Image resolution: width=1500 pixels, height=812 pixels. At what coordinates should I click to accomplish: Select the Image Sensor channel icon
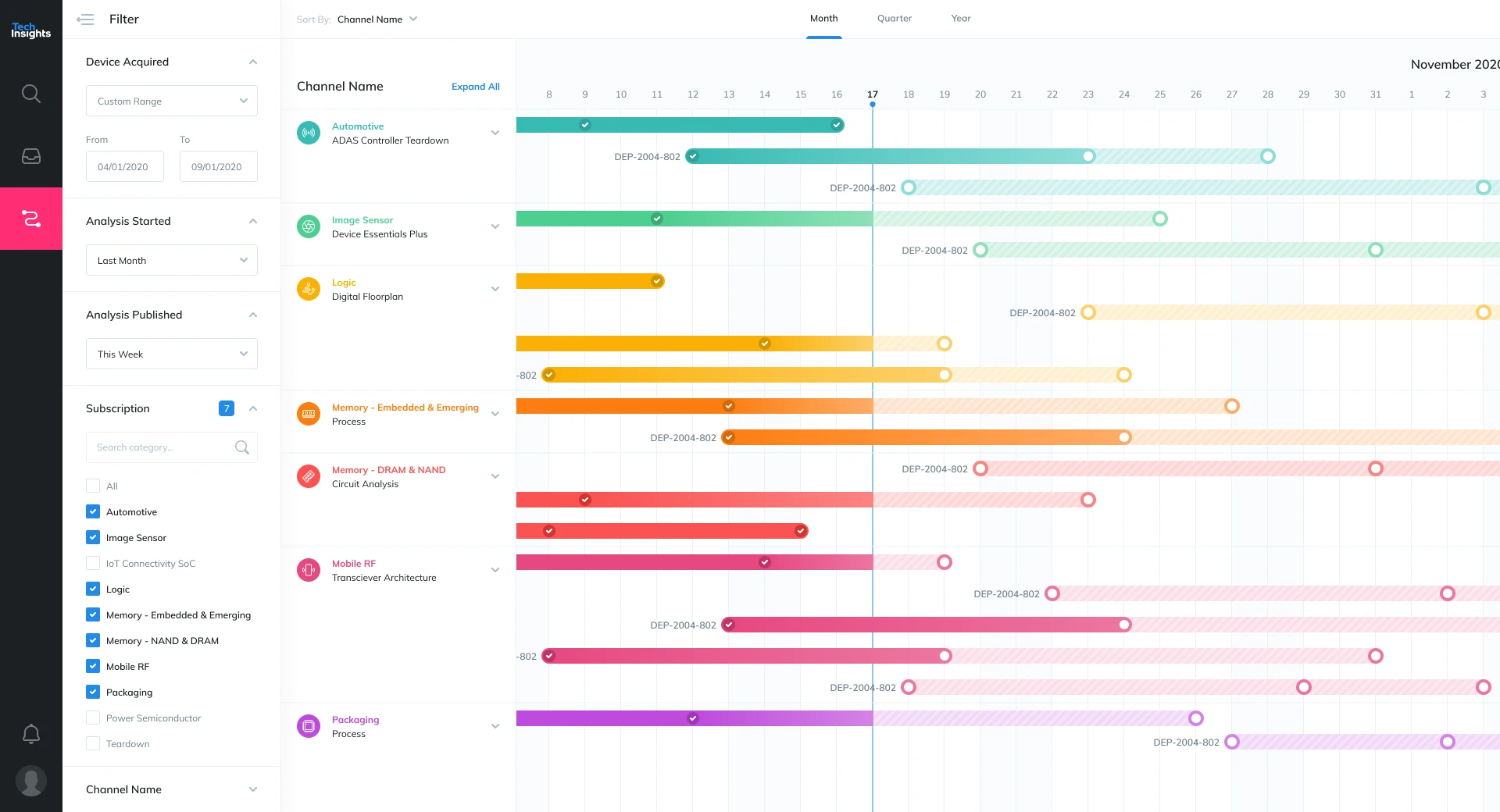309,226
